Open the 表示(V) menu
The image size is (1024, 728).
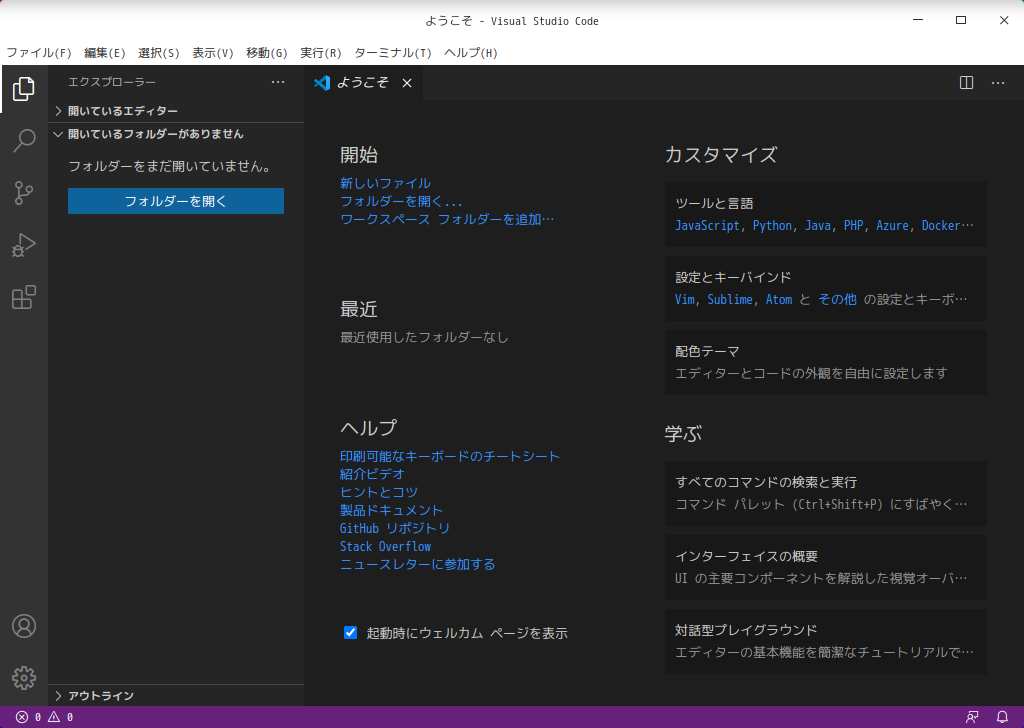[x=213, y=53]
